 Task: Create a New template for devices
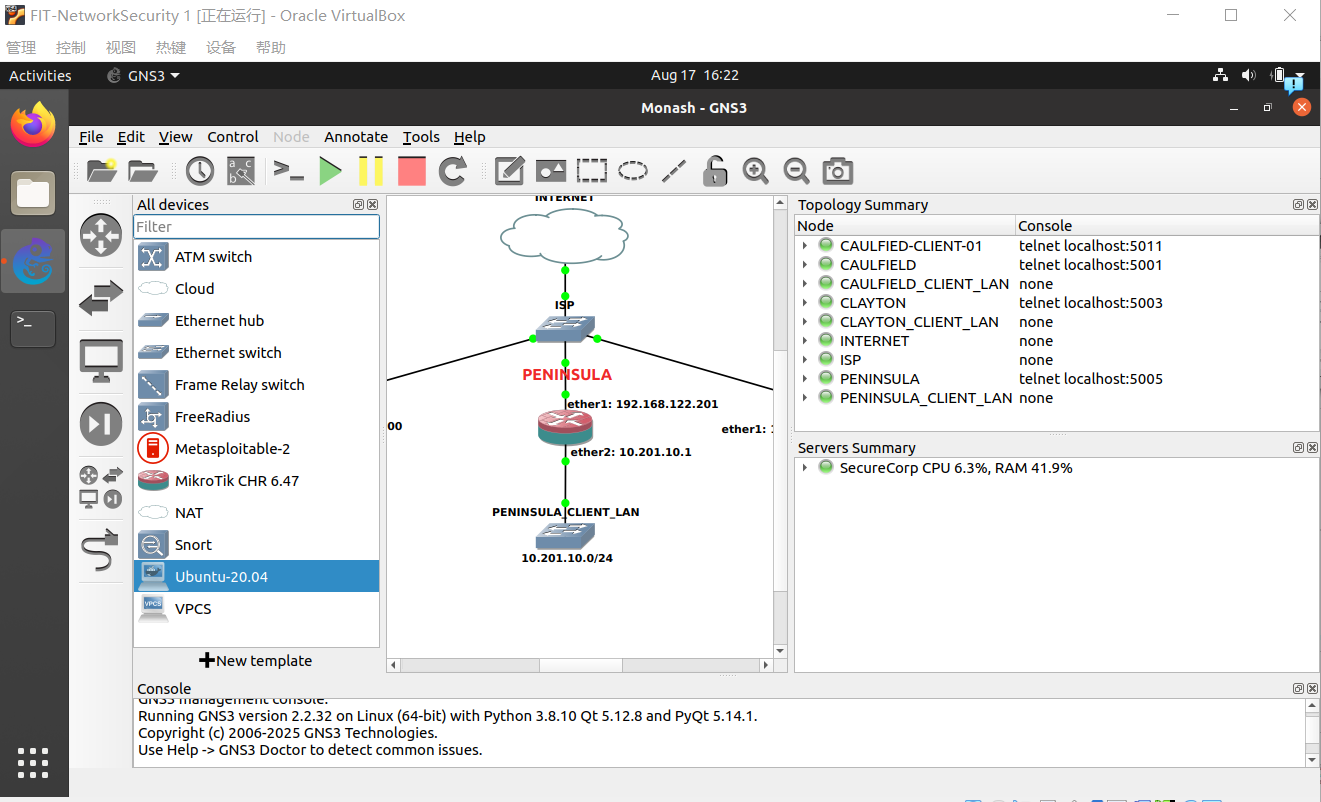[x=256, y=660]
